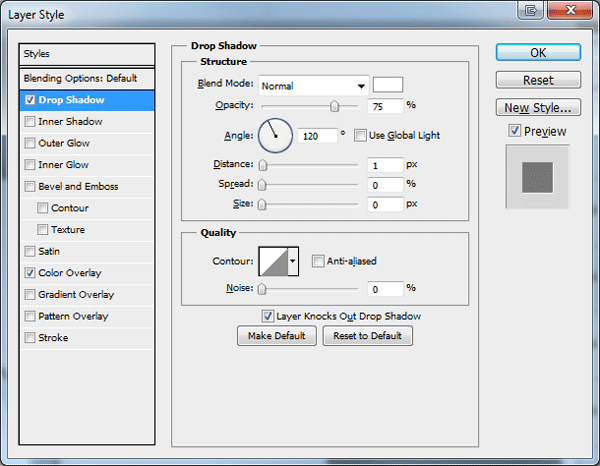This screenshot has width=600, height=466.
Task: Enable the Satin checkbox
Action: 30,251
